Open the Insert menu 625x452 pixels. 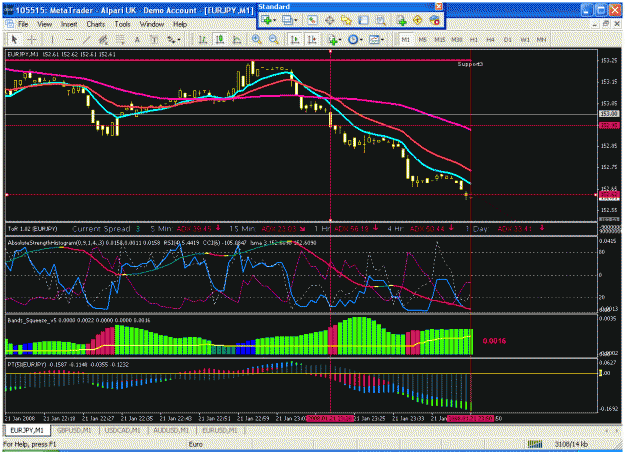69,24
